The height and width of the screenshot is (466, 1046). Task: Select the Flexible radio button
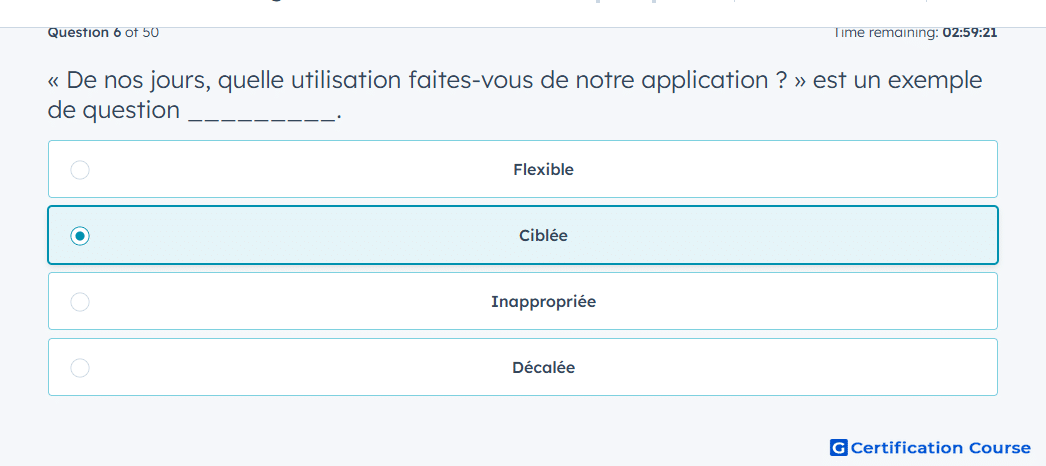tap(80, 170)
